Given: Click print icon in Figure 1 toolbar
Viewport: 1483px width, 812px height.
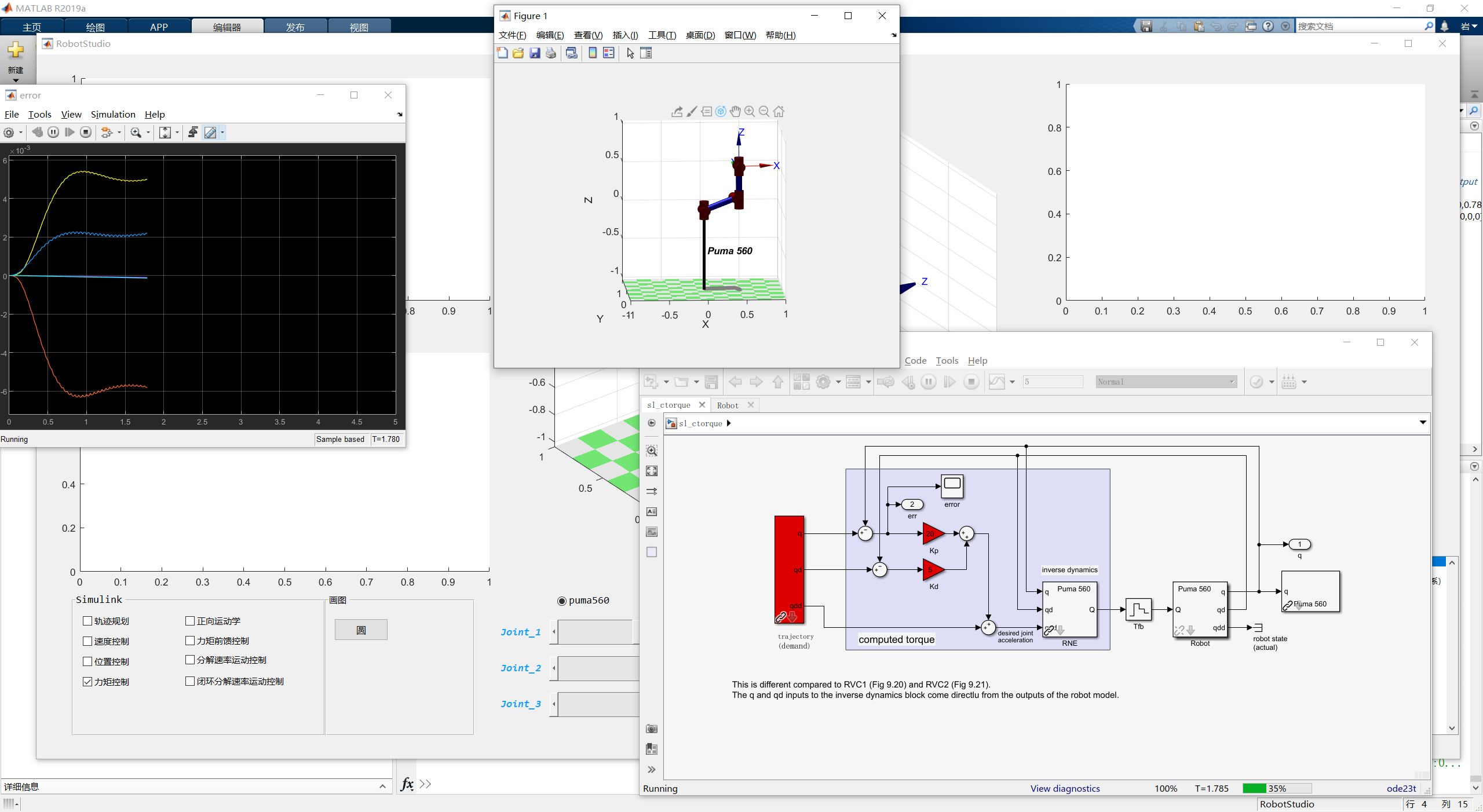Looking at the screenshot, I should pyautogui.click(x=551, y=53).
